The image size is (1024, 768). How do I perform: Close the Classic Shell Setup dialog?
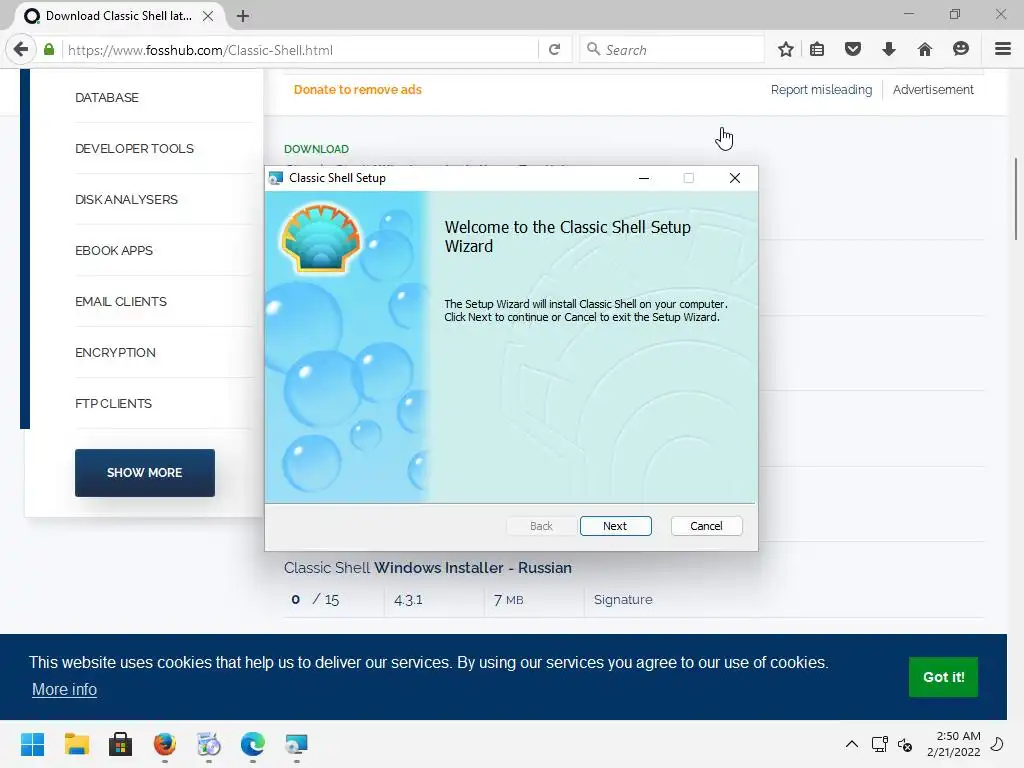pyautogui.click(x=735, y=178)
